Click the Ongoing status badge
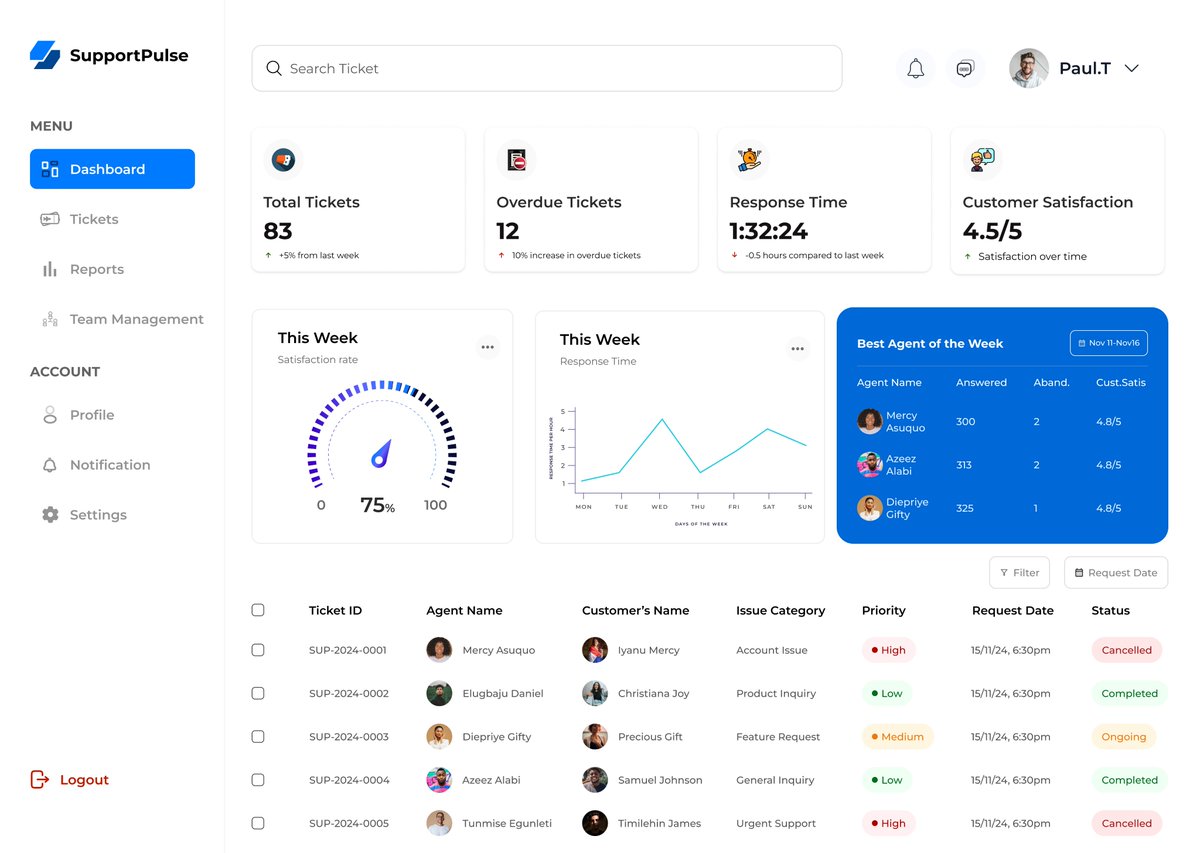The width and height of the screenshot is (1200, 853). point(1124,737)
